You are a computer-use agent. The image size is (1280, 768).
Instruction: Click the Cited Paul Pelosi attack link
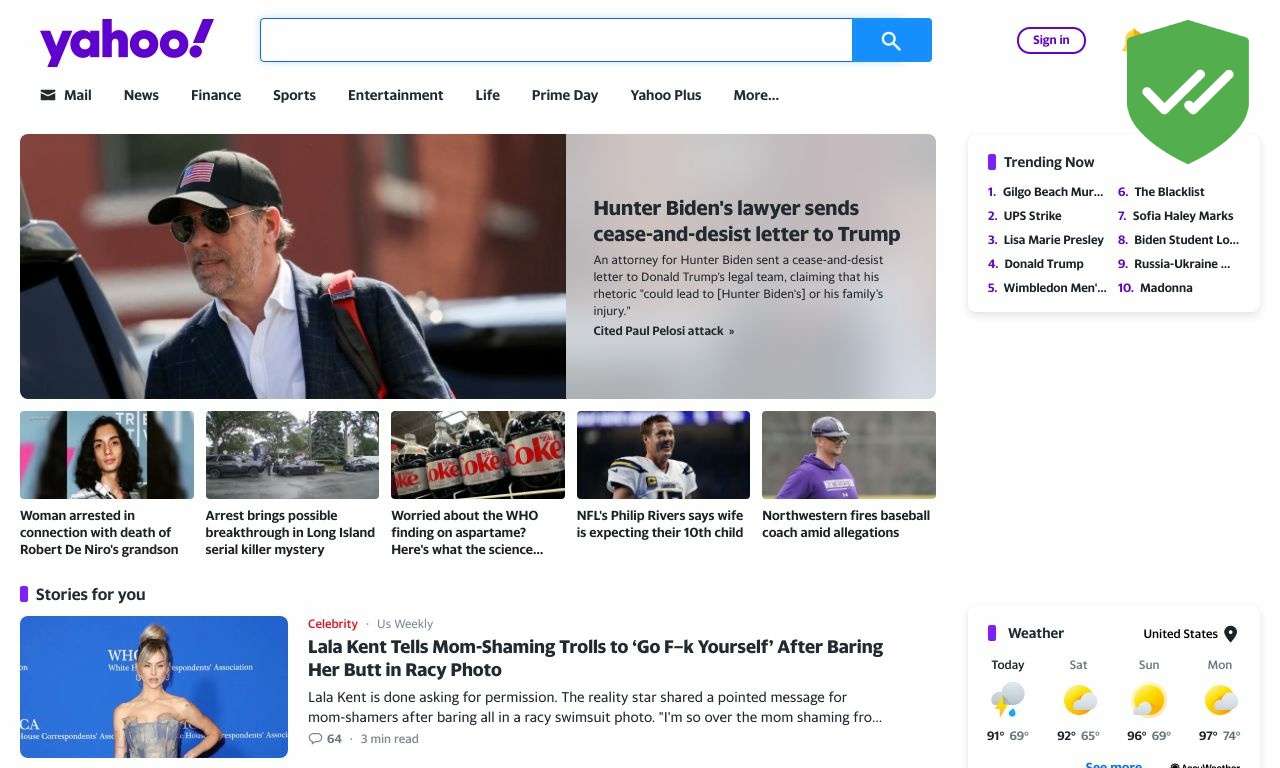(x=664, y=331)
